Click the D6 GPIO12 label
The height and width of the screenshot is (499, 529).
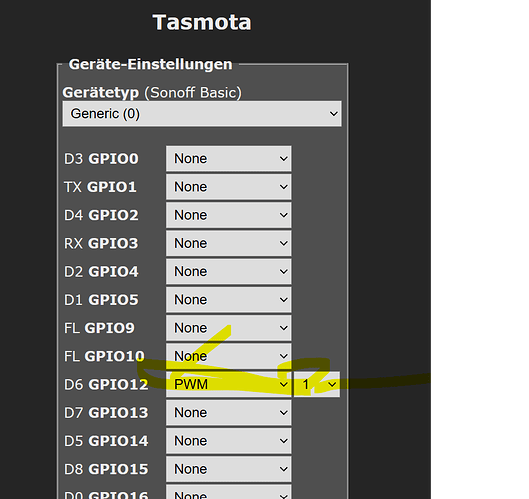point(106,384)
